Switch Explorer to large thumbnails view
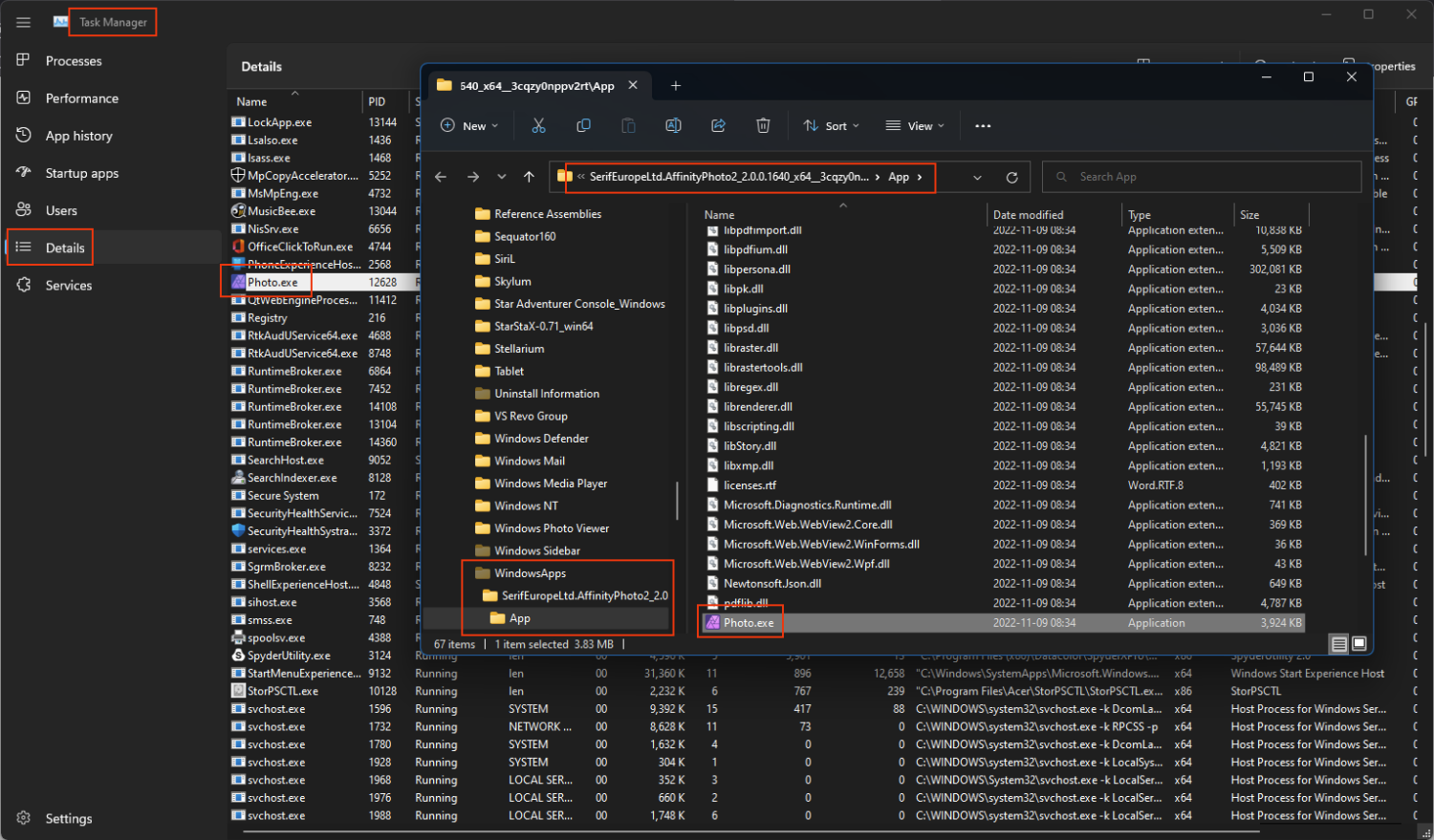This screenshot has height=840, width=1434. click(1359, 644)
